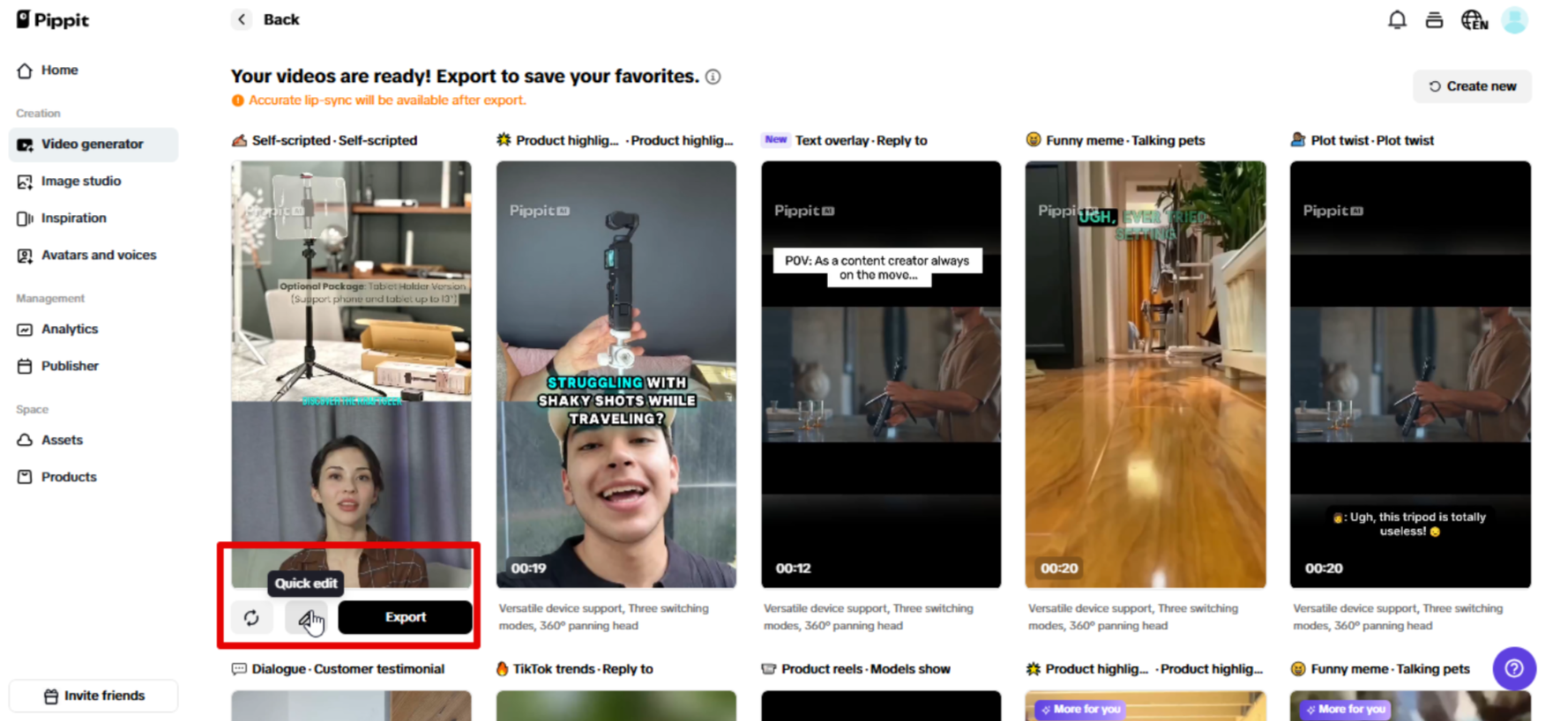1568x721 pixels.
Task: Click Inspiration icon
Action: pos(25,219)
